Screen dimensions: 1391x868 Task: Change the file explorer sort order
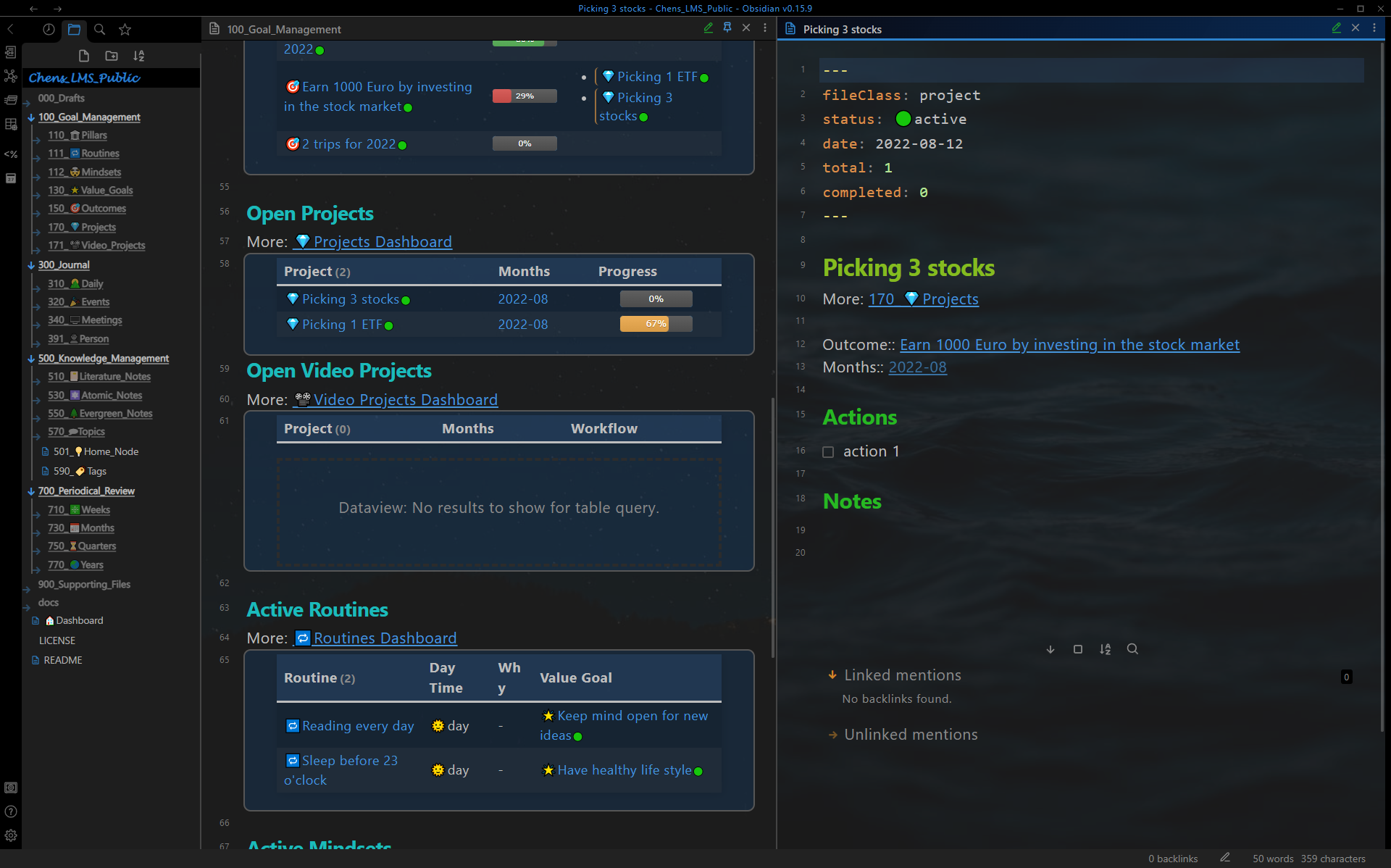pyautogui.click(x=139, y=56)
